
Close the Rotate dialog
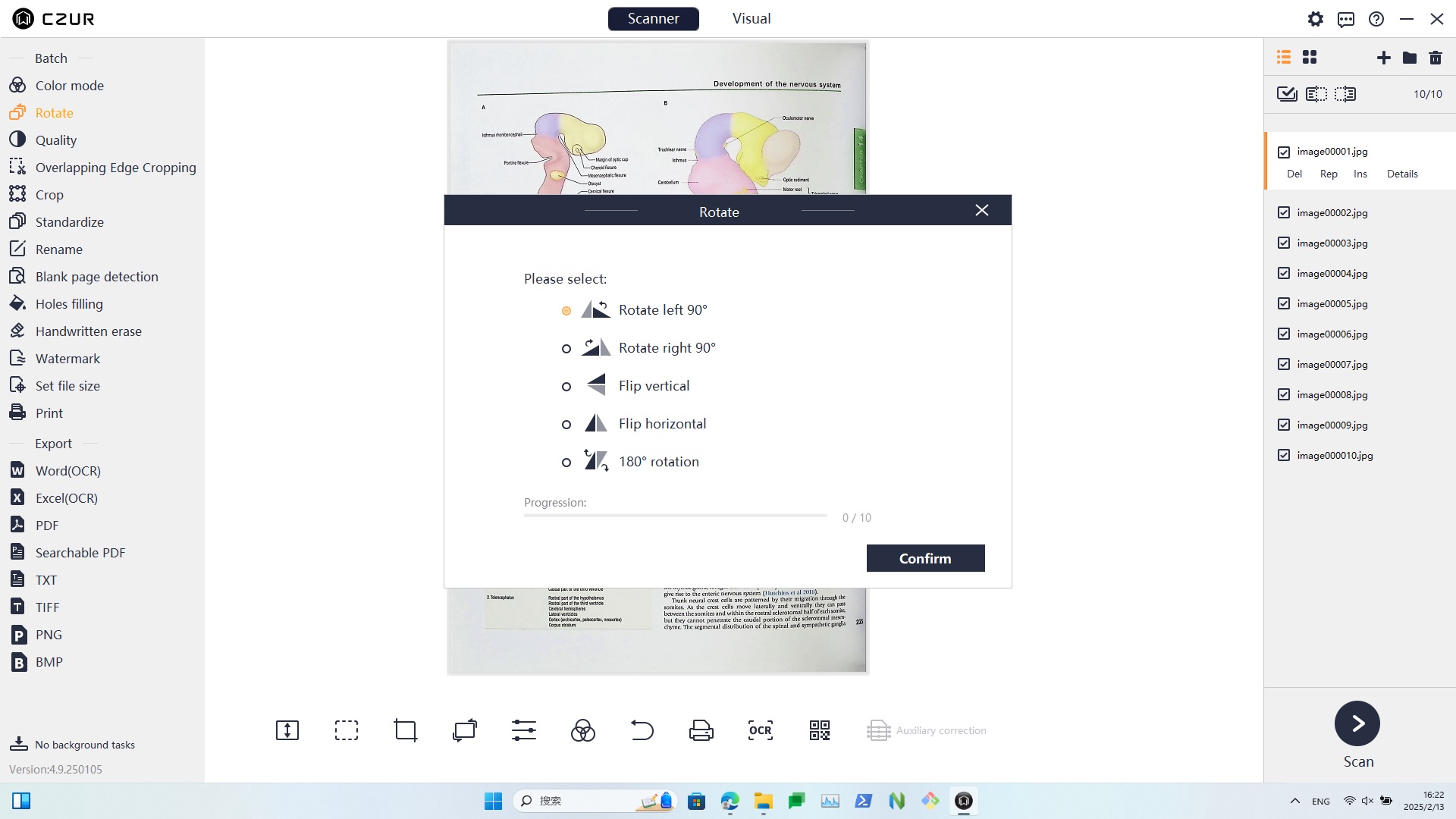click(x=982, y=210)
